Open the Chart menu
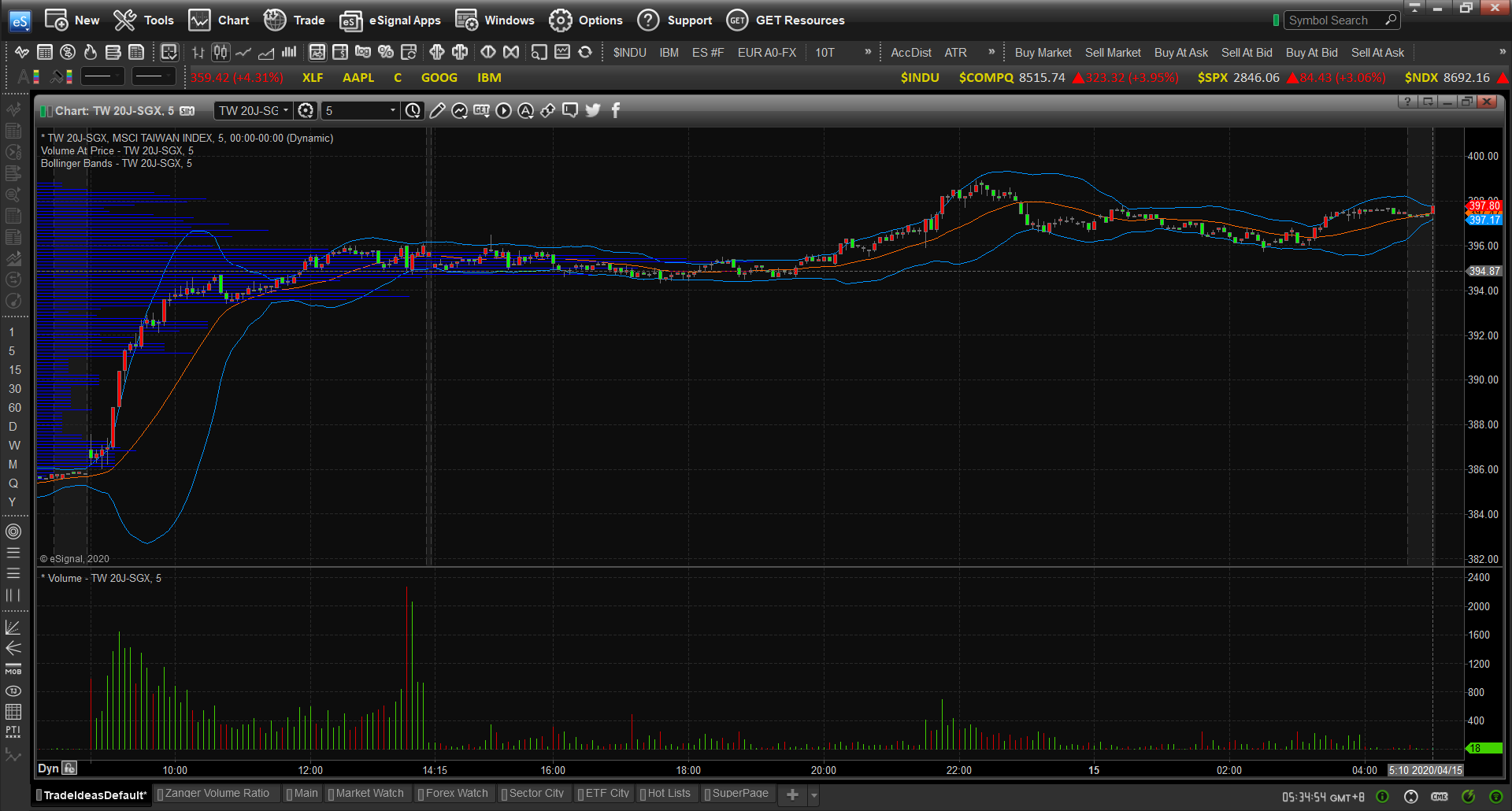 click(218, 20)
